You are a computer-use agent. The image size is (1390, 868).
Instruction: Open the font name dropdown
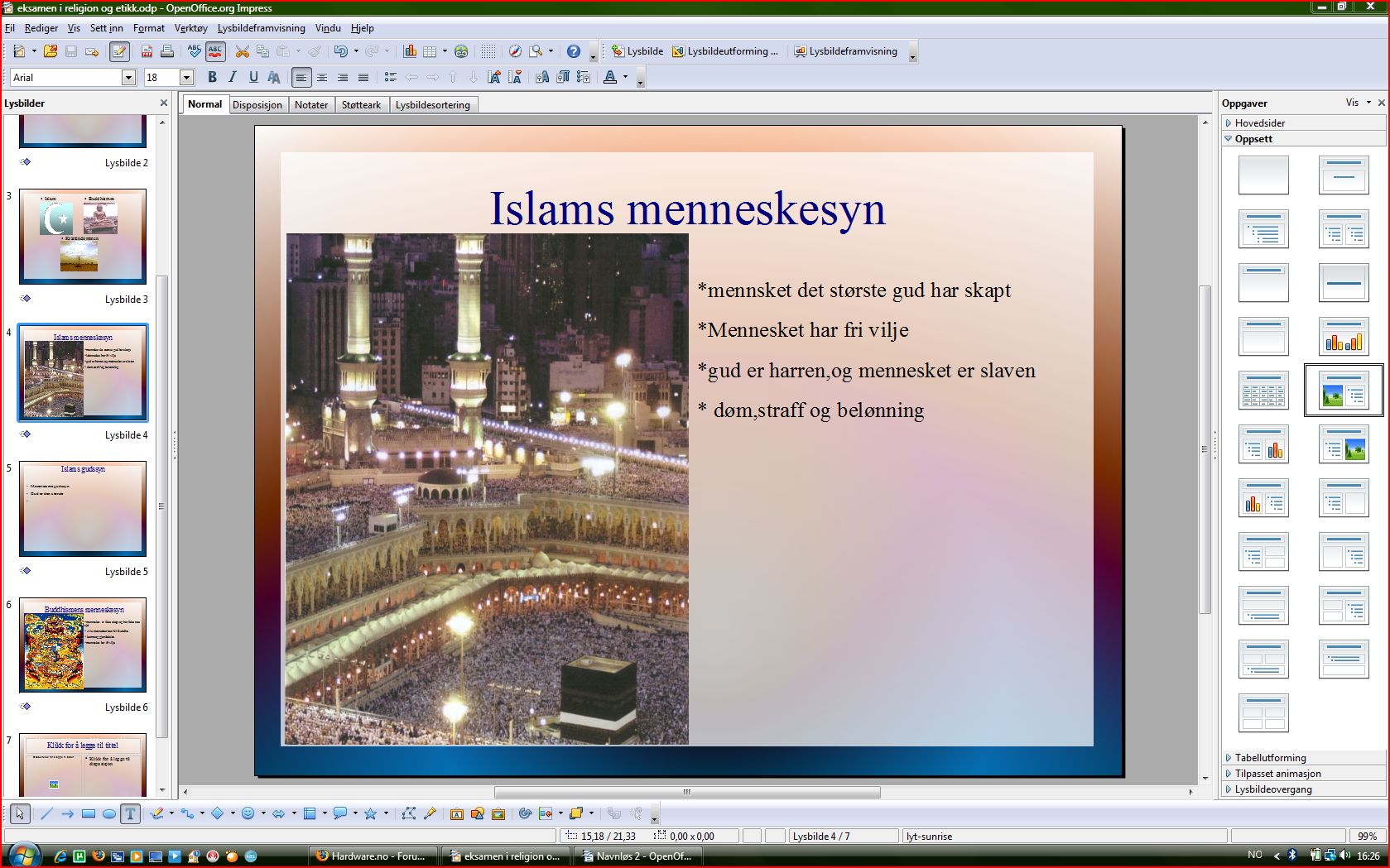click(x=128, y=77)
